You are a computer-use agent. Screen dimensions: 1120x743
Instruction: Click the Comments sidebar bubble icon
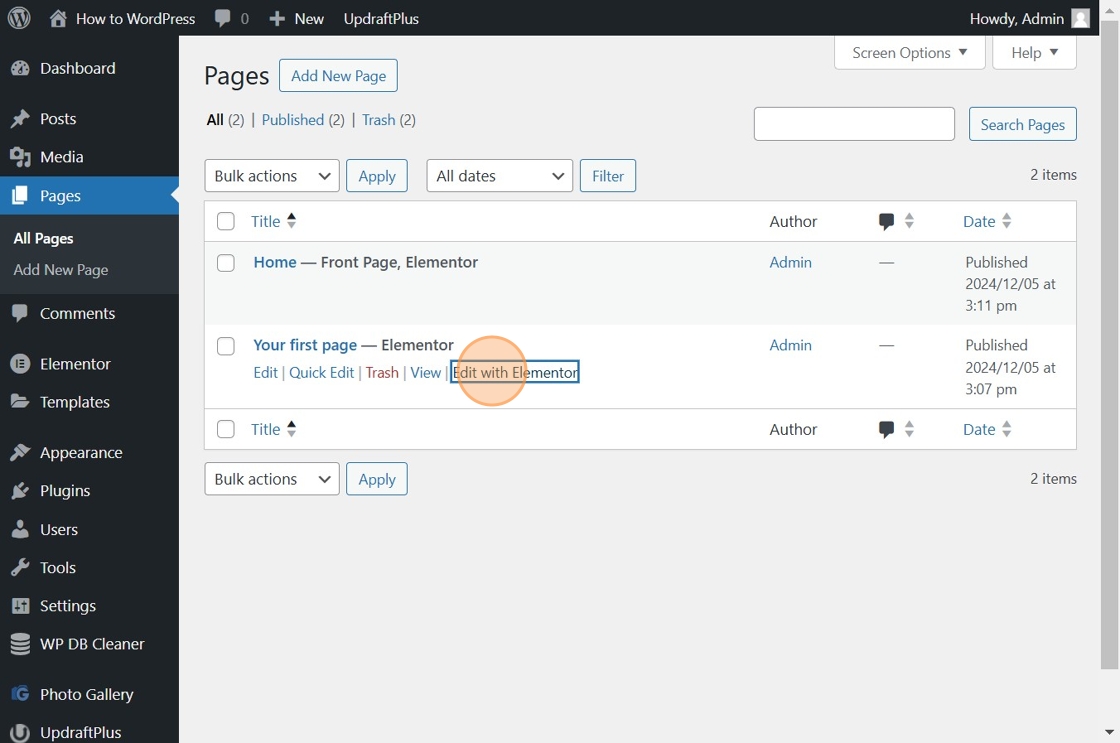[20, 314]
